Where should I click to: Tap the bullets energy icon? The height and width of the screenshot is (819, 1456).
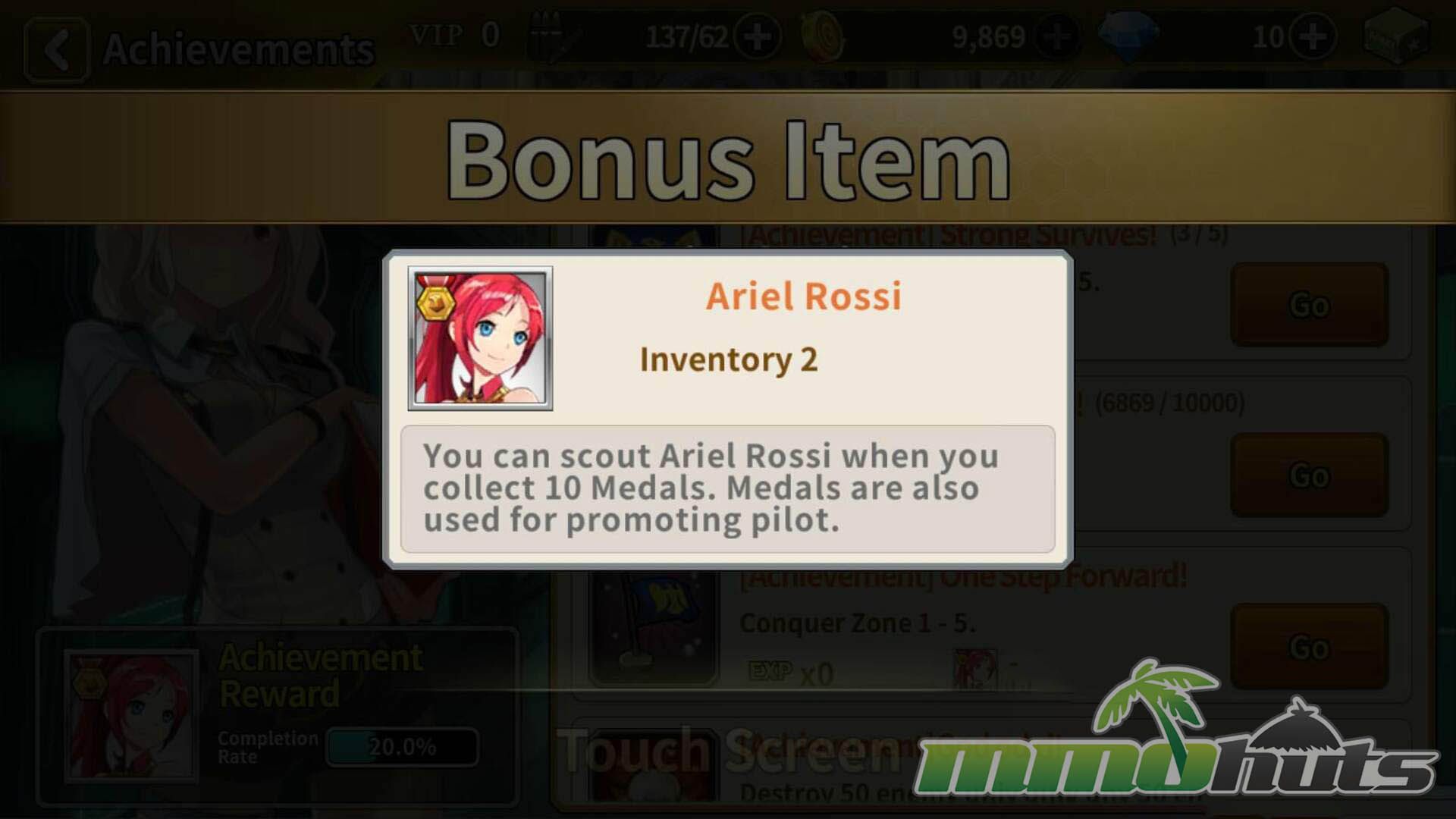[551, 36]
